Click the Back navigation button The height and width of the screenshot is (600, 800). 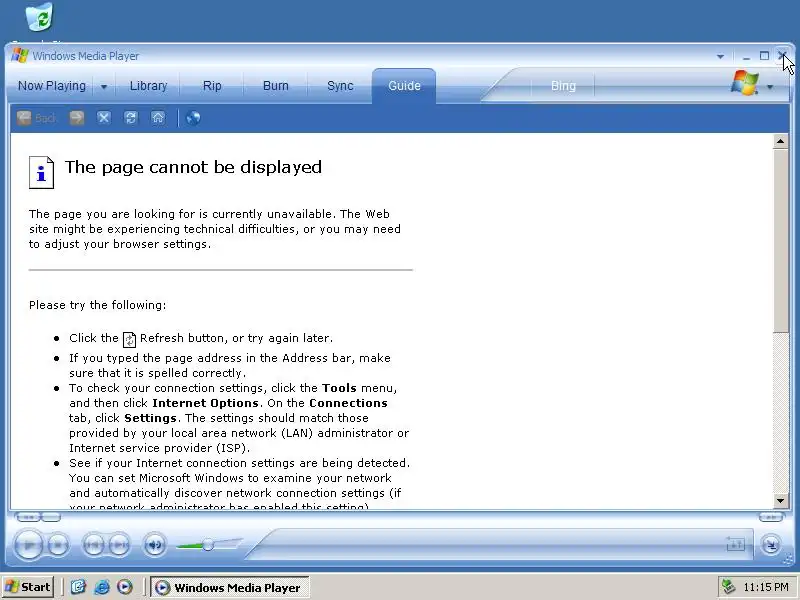[x=36, y=118]
